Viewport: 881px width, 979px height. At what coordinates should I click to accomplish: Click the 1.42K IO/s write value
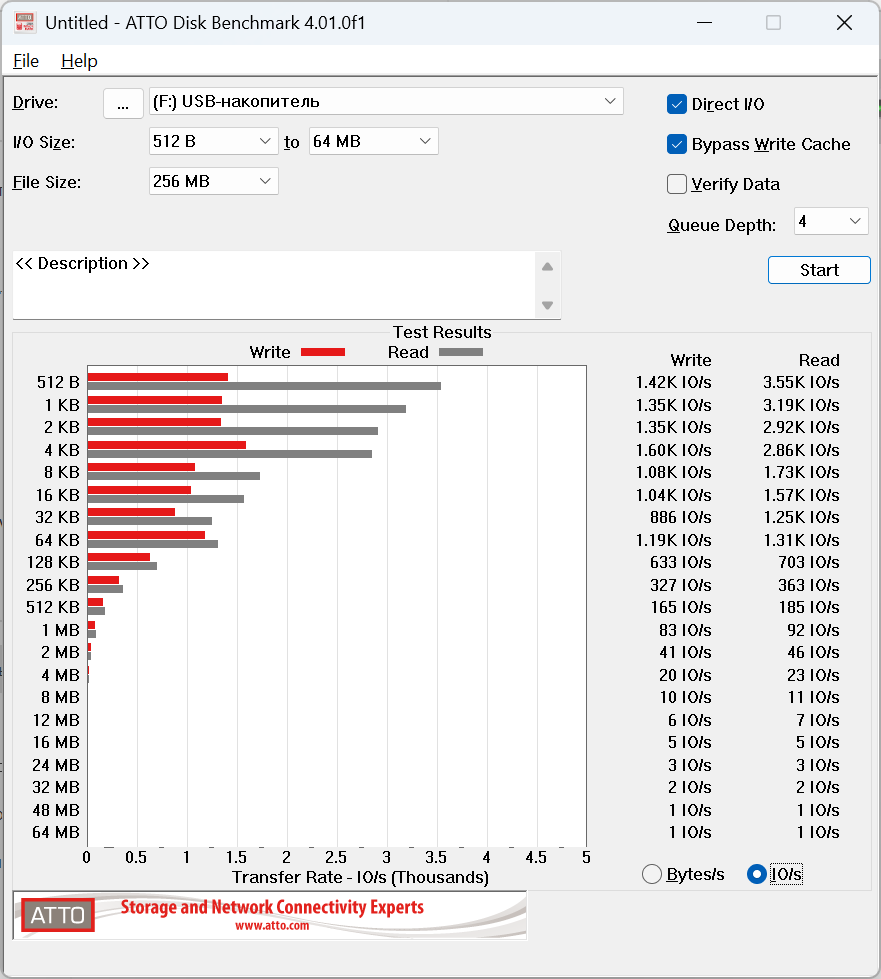click(674, 382)
